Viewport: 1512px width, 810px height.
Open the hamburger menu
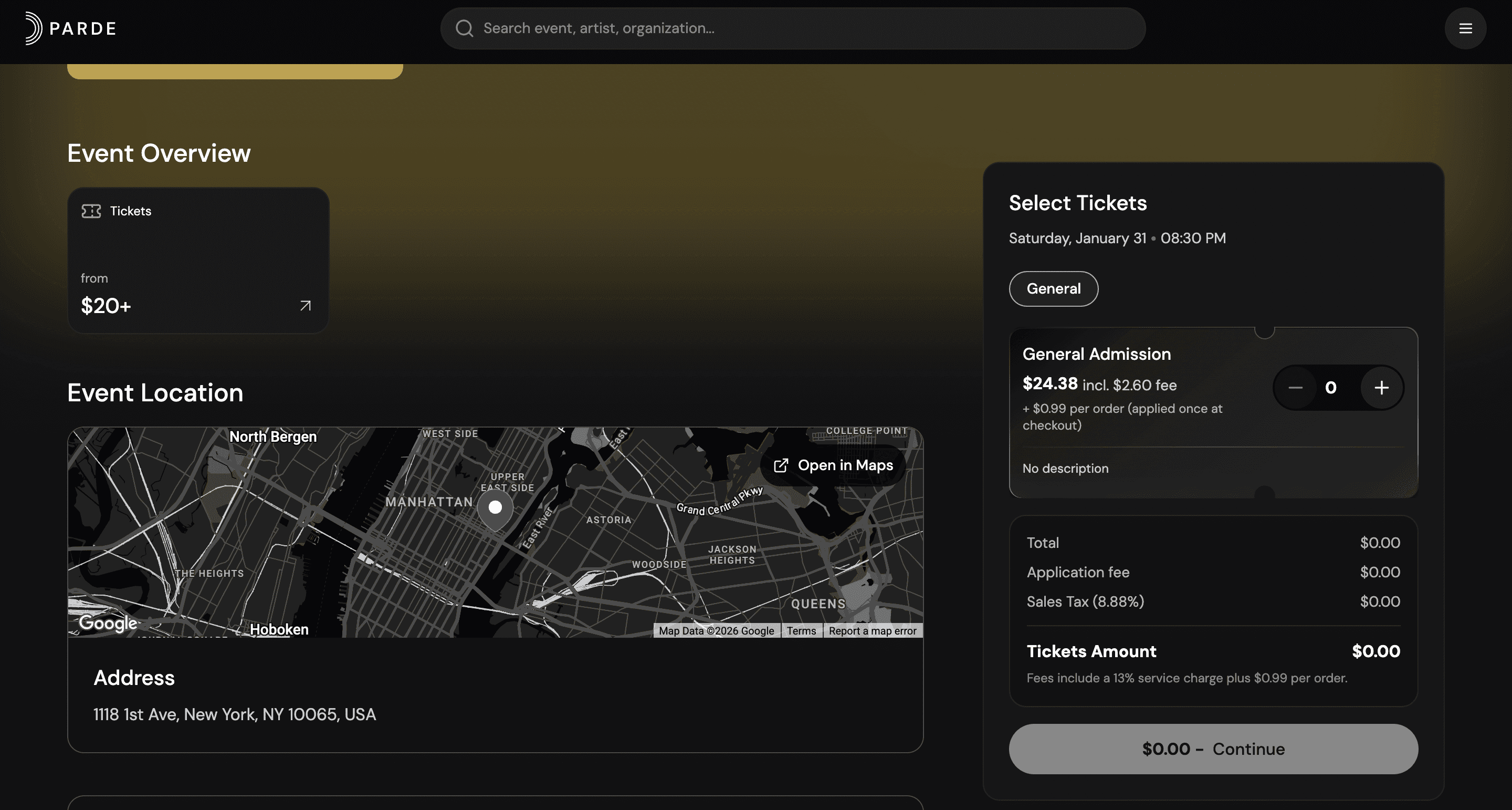(1465, 28)
